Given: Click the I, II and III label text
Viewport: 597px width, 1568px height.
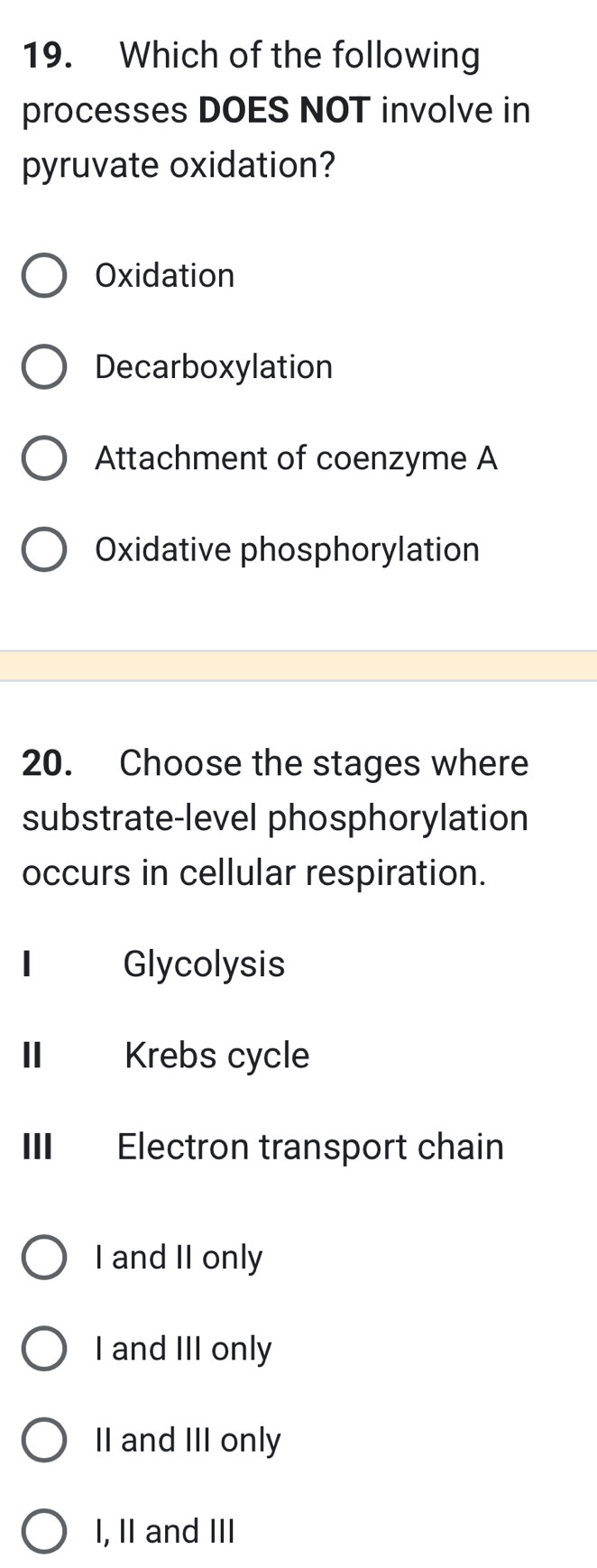Looking at the screenshot, I should (x=163, y=1531).
